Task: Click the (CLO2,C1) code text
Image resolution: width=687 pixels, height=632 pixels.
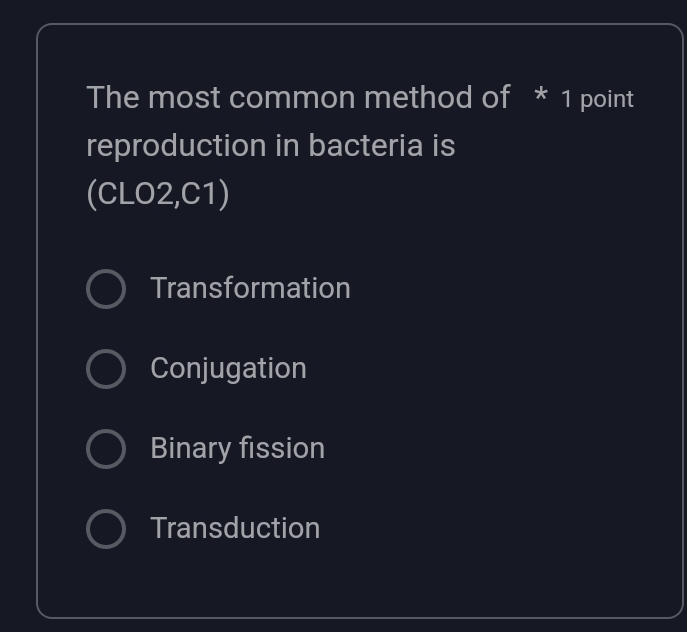Action: pos(158,194)
